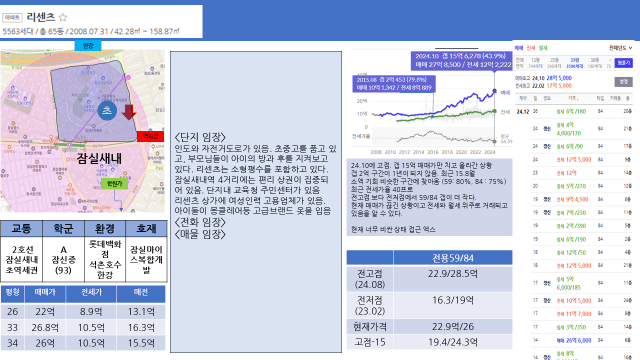Click the 2024.10 tooltip on price chart
This screenshot has height=360, width=640.
[461, 60]
